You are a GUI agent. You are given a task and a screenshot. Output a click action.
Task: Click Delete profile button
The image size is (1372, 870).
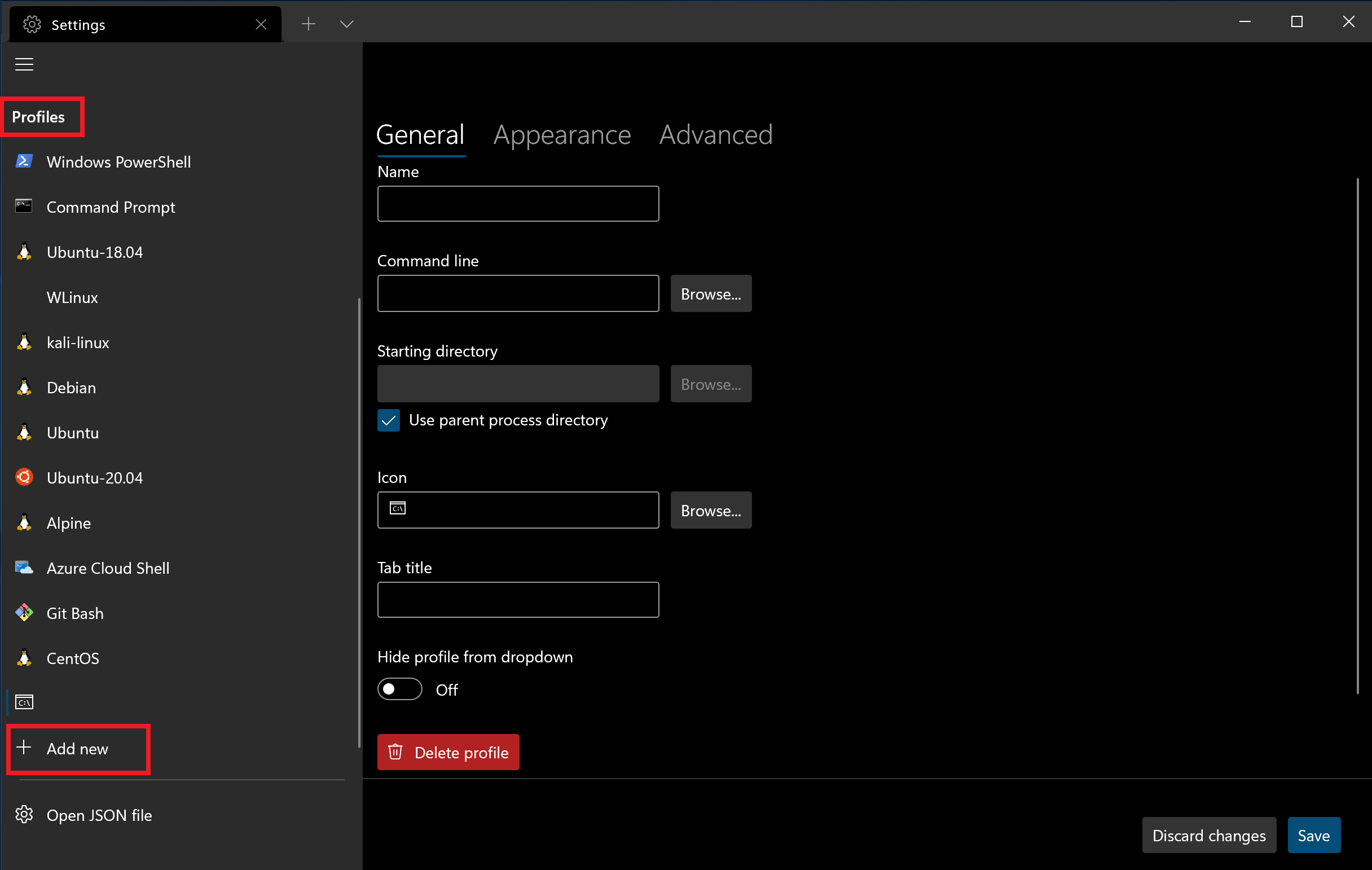click(448, 752)
